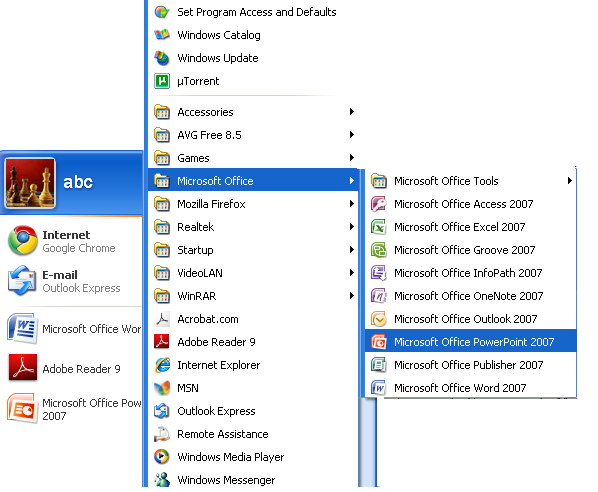Click the abc user name
The width and height of the screenshot is (598, 492).
point(78,182)
